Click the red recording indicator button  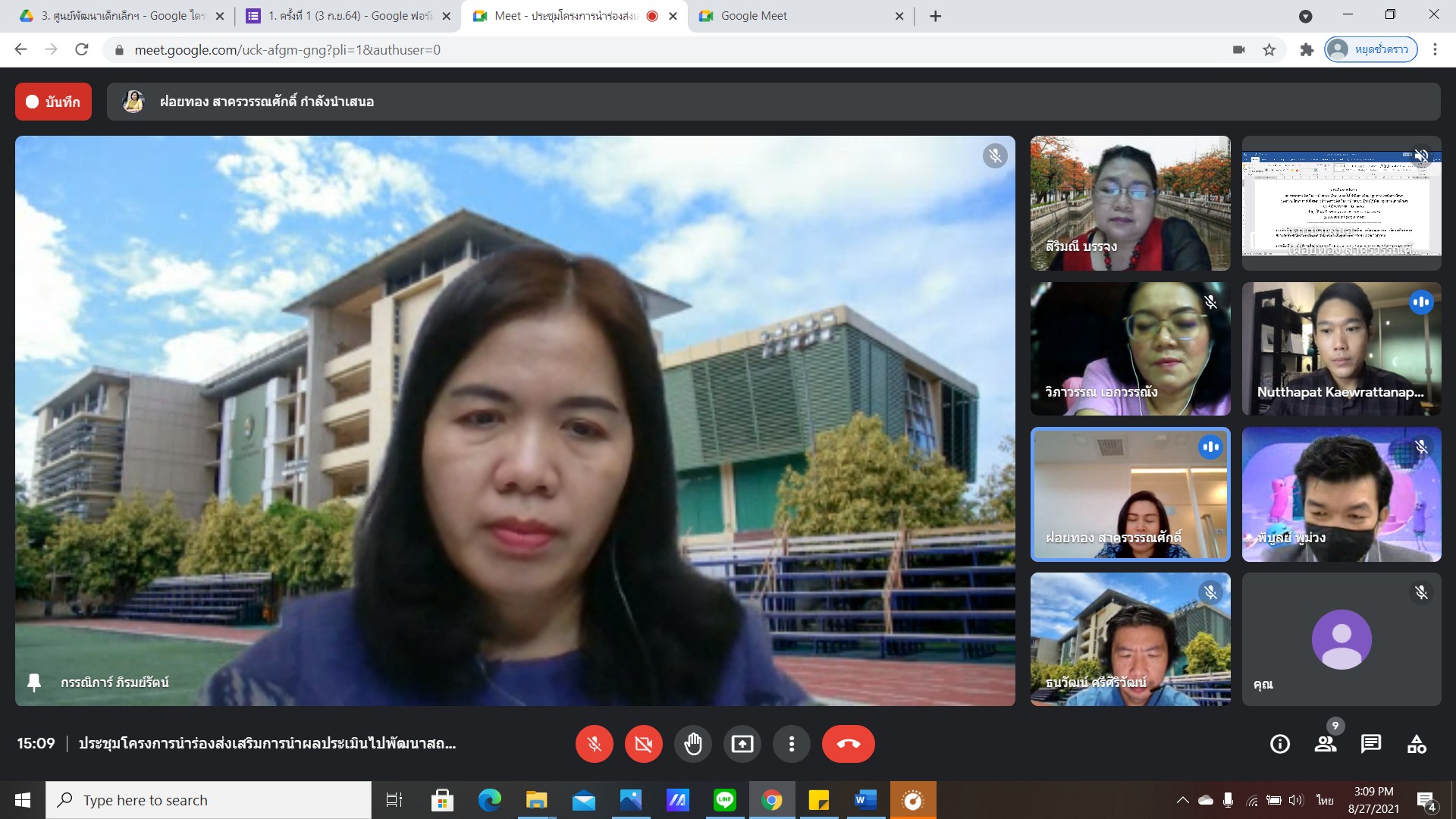click(53, 102)
